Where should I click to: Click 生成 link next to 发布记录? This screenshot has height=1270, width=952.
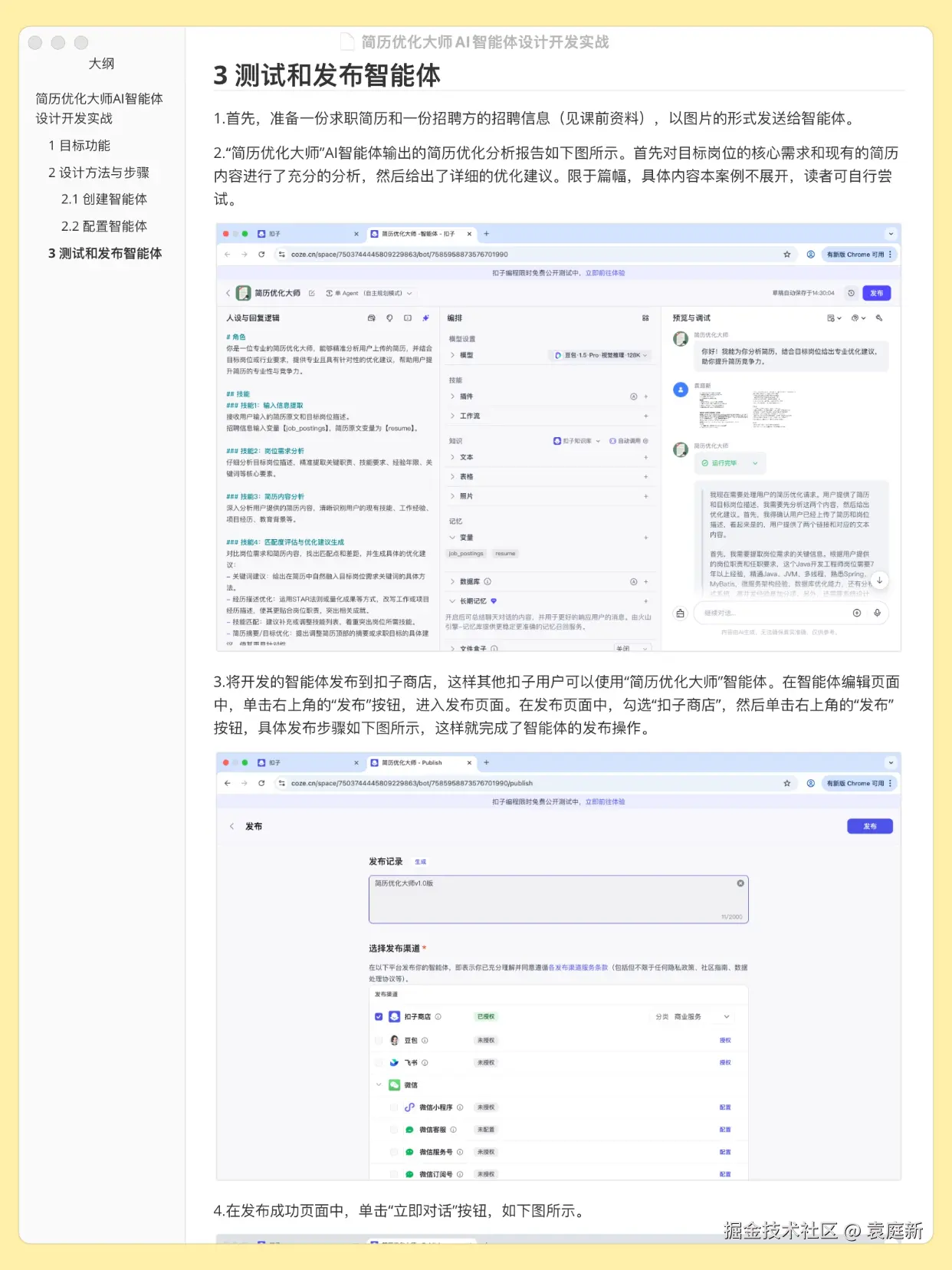[420, 862]
